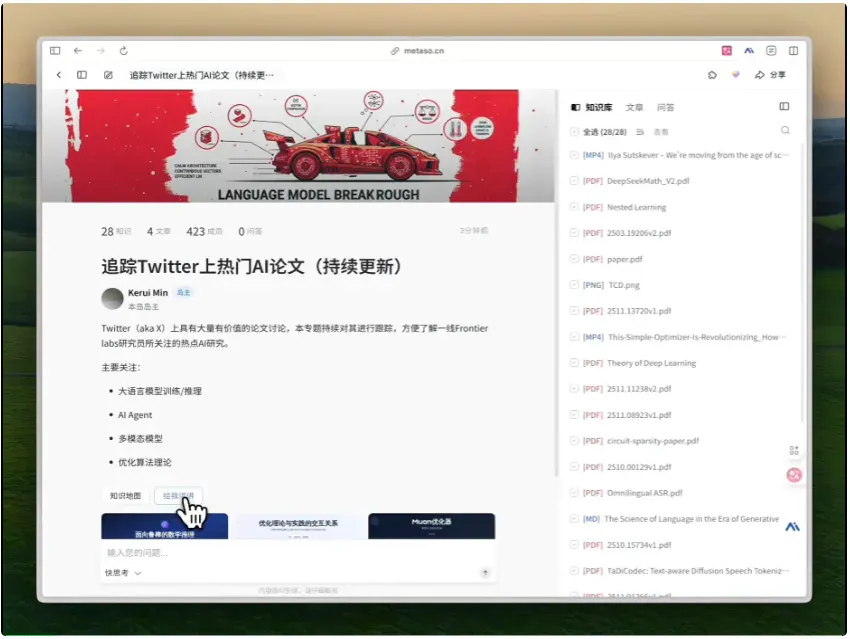Click the 0 问答 count
This screenshot has height=639, width=850.
point(250,231)
